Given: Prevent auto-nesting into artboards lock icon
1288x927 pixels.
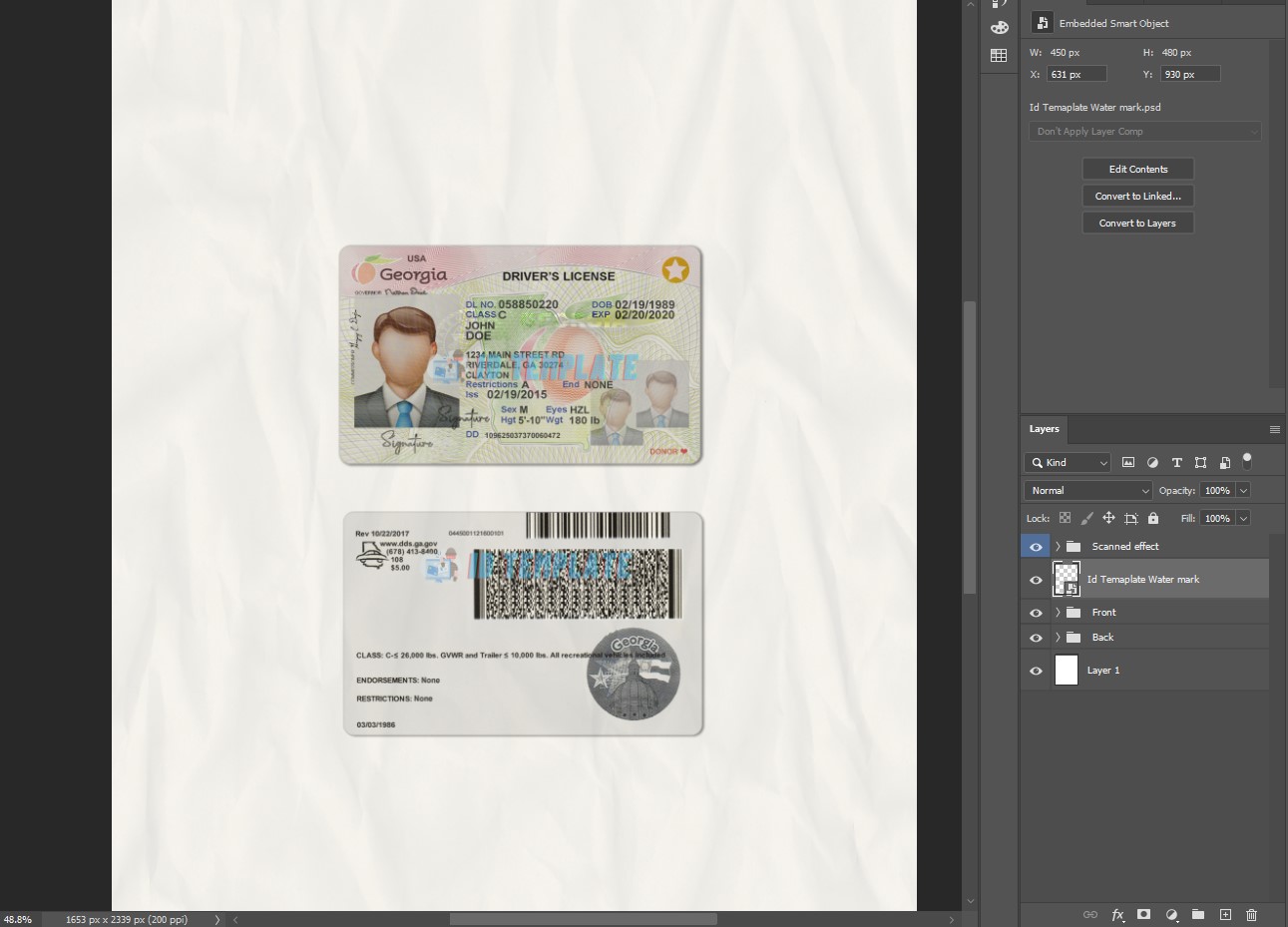Looking at the screenshot, I should (1130, 518).
